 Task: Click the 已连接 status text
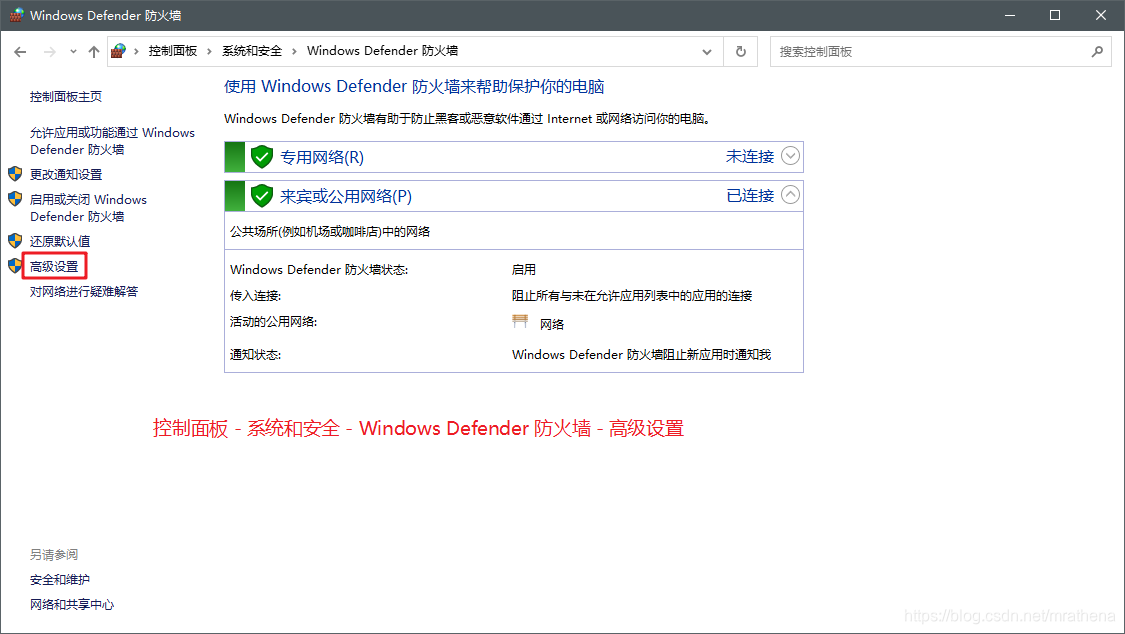click(750, 195)
